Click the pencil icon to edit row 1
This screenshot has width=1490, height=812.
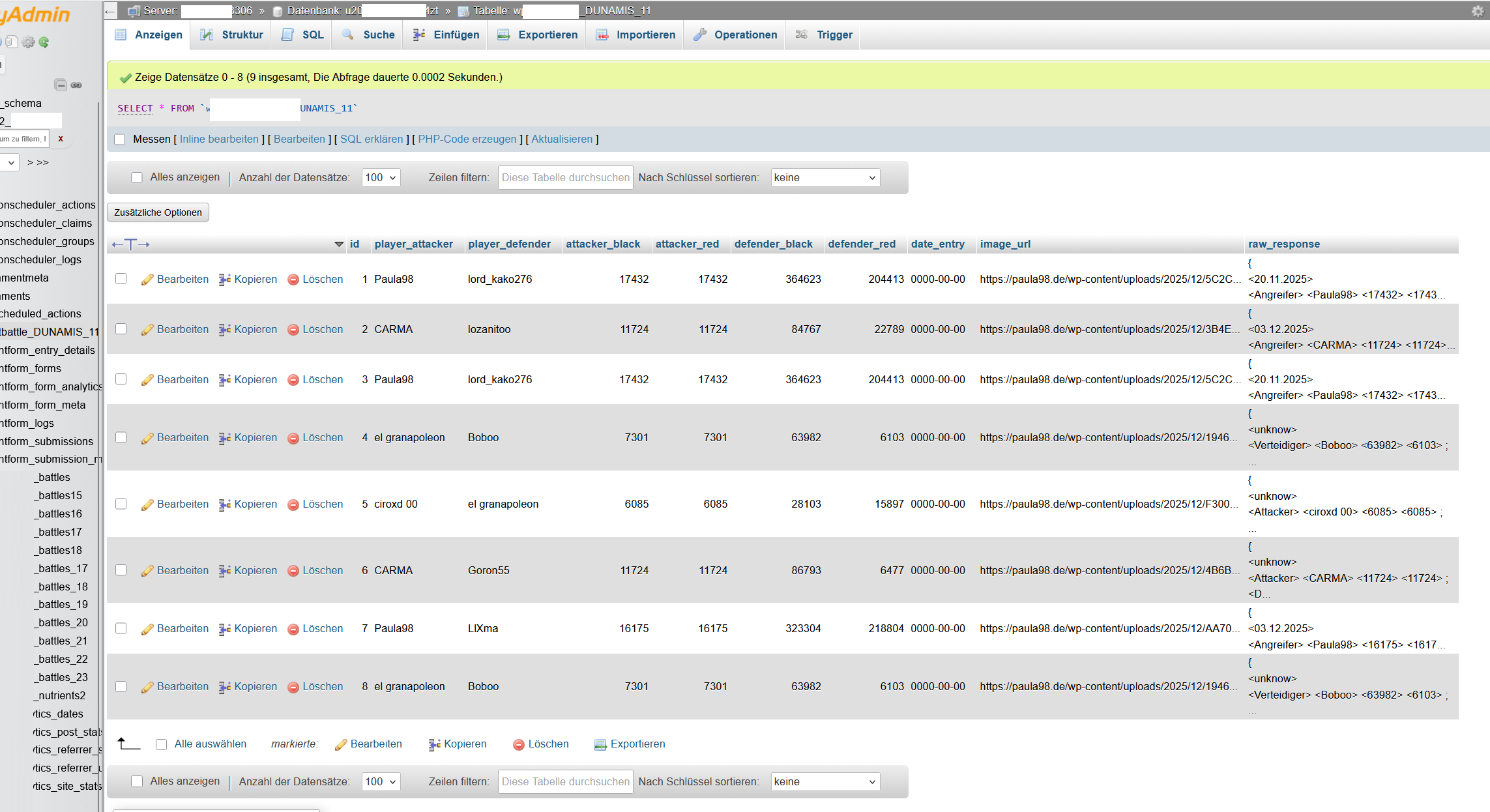148,279
